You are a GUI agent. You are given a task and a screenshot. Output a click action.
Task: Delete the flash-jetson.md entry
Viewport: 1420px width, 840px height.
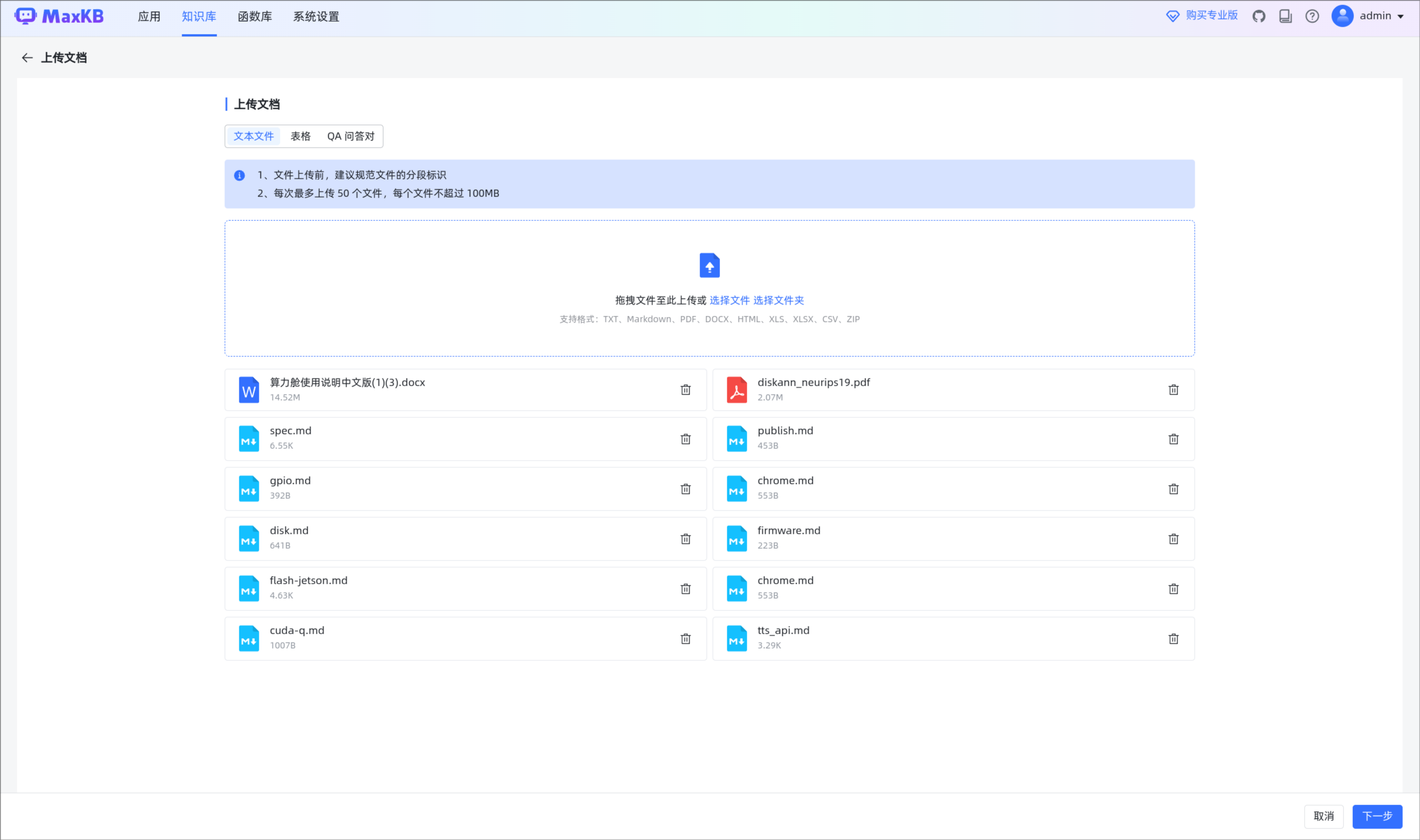[x=685, y=589]
